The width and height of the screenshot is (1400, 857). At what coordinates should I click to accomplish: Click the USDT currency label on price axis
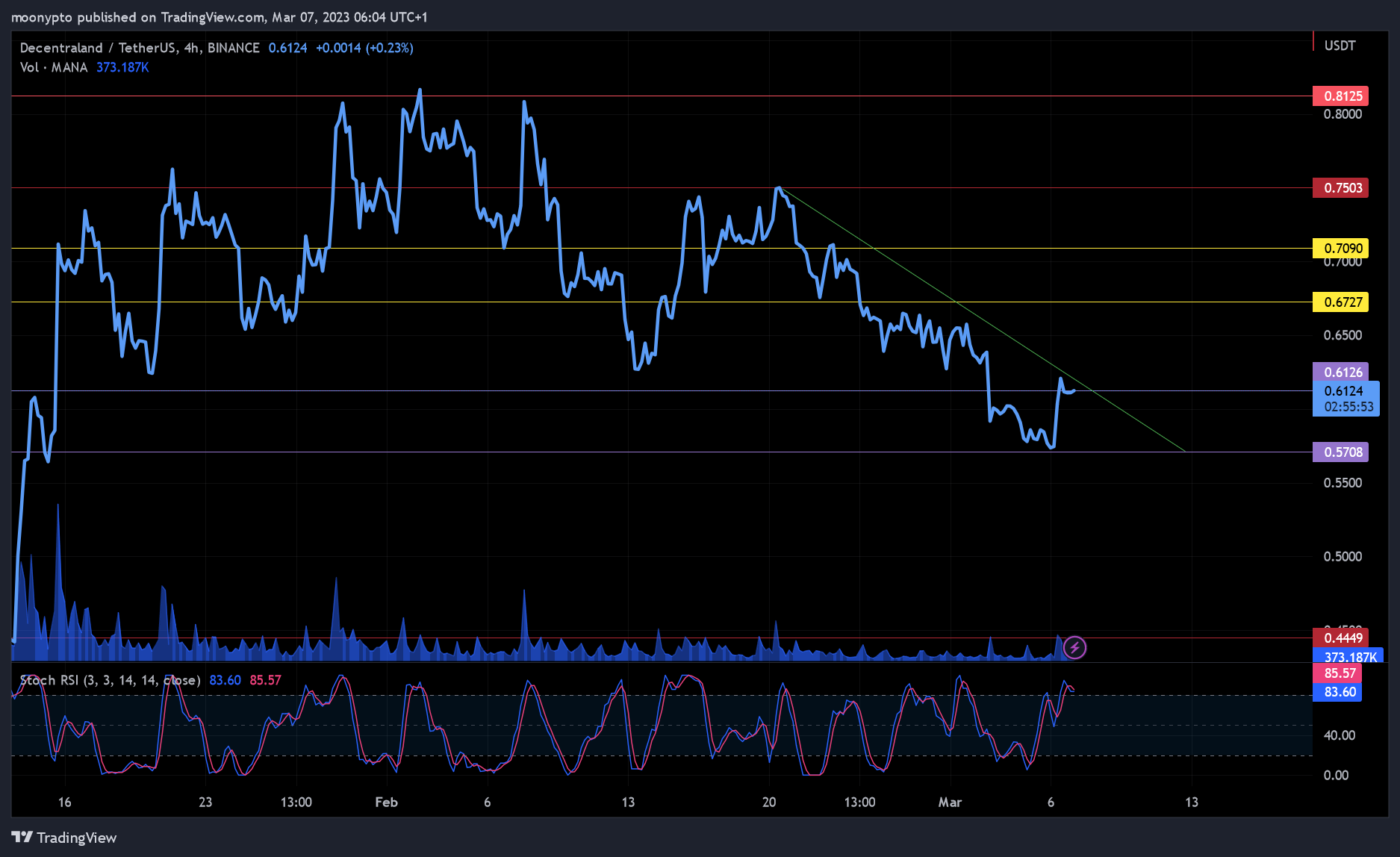[x=1340, y=46]
